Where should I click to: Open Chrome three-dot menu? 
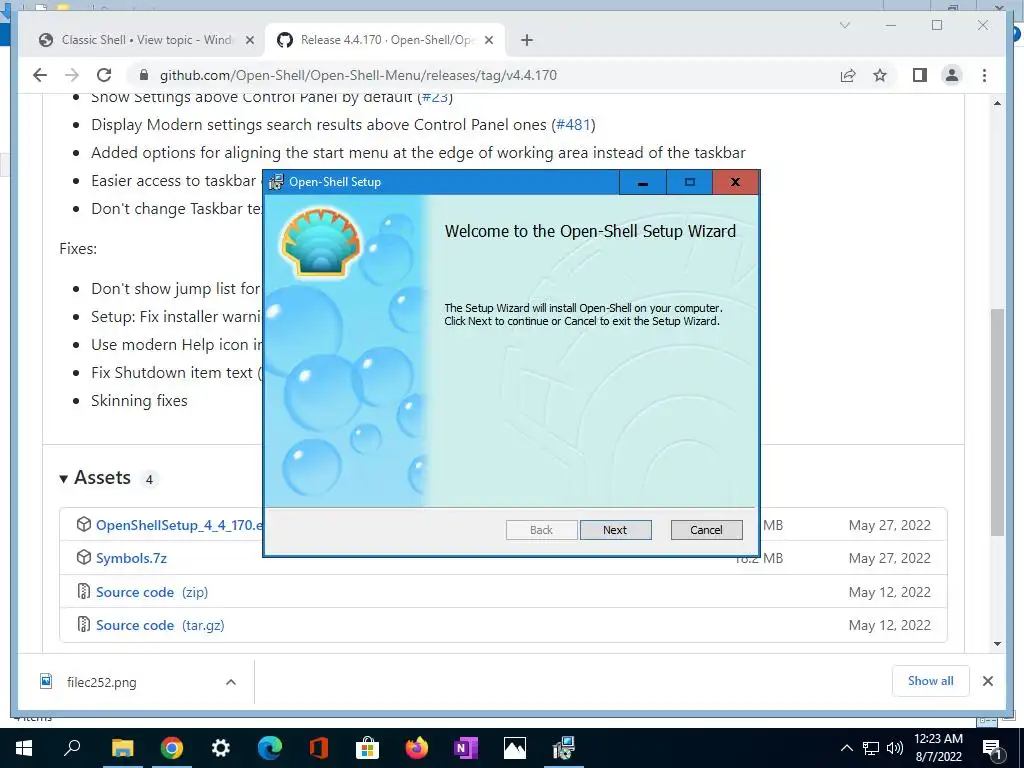tap(984, 75)
